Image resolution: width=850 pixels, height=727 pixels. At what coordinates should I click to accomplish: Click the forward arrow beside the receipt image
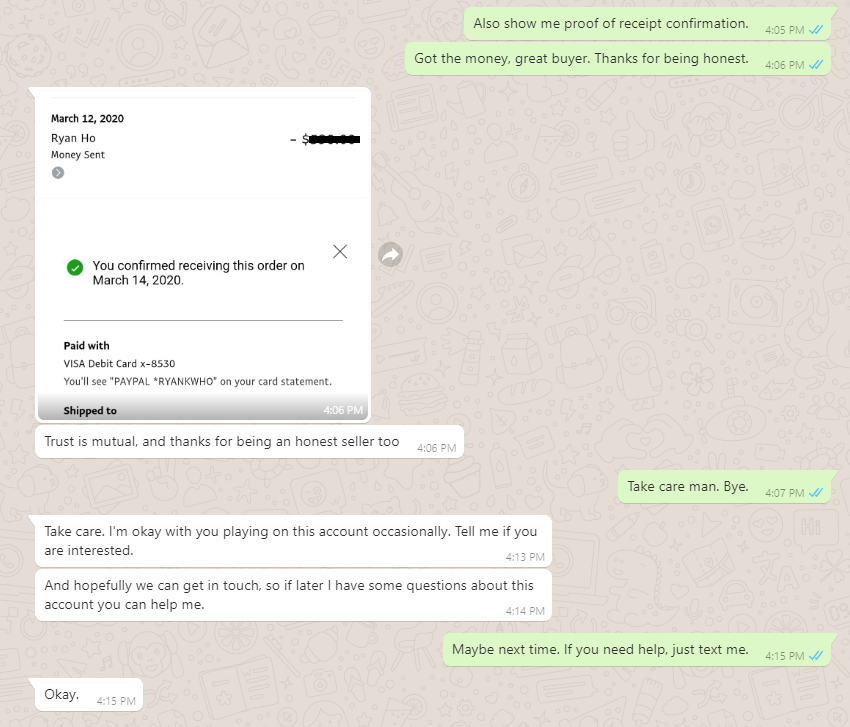391,255
